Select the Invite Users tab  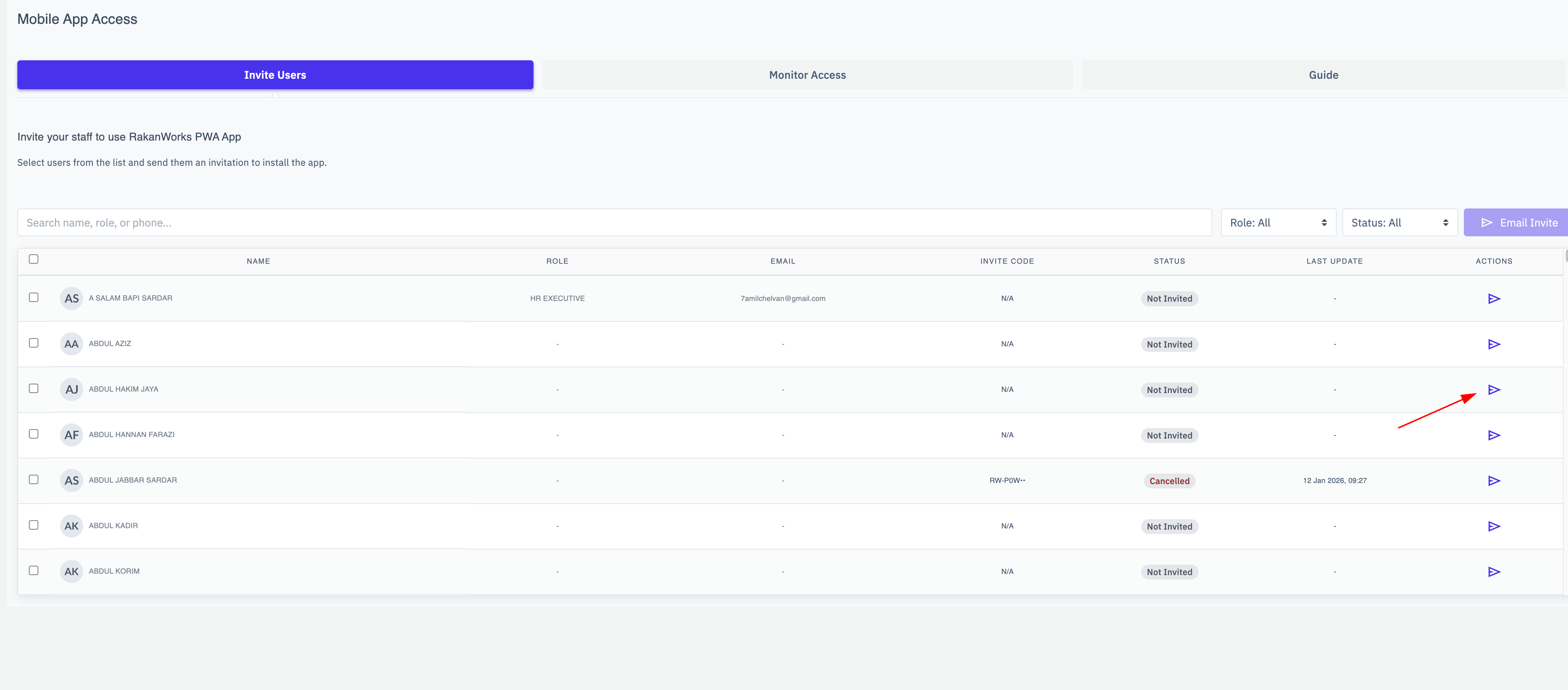[x=275, y=75]
